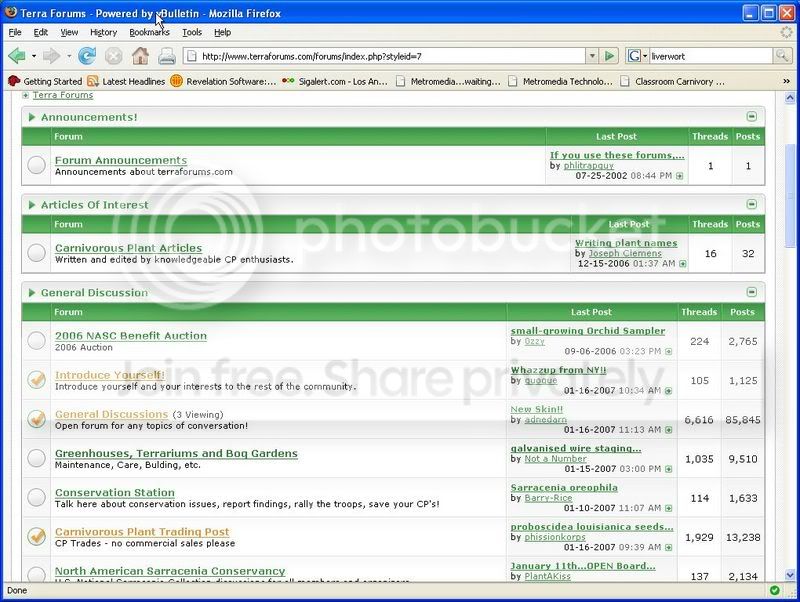Go to last post icon for Carnivorous Plant Articles
Image resolution: width=800 pixels, height=602 pixels.
point(683,264)
